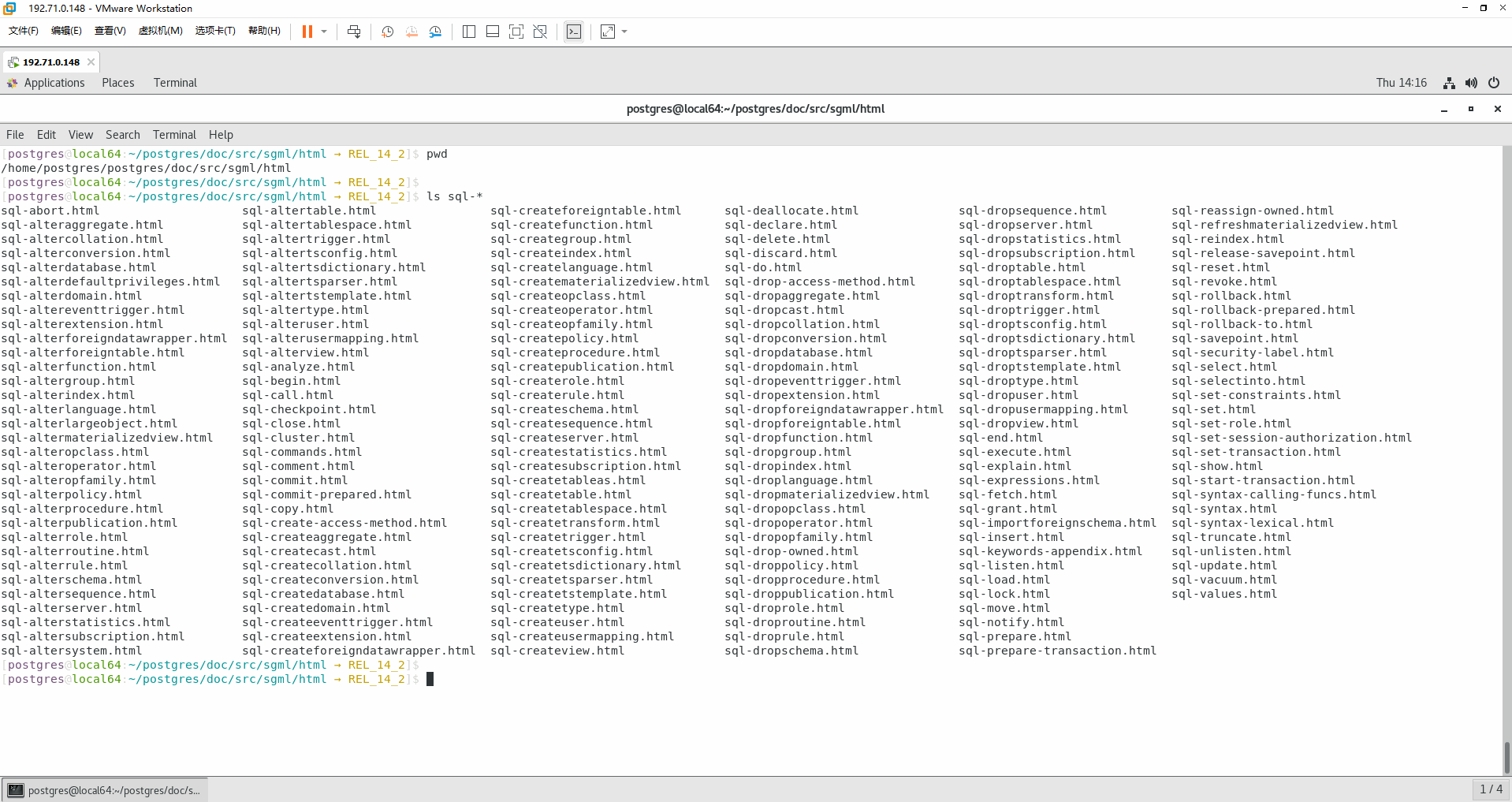Click sql-createview.html file name
This screenshot has width=1512, height=802.
coord(557,651)
